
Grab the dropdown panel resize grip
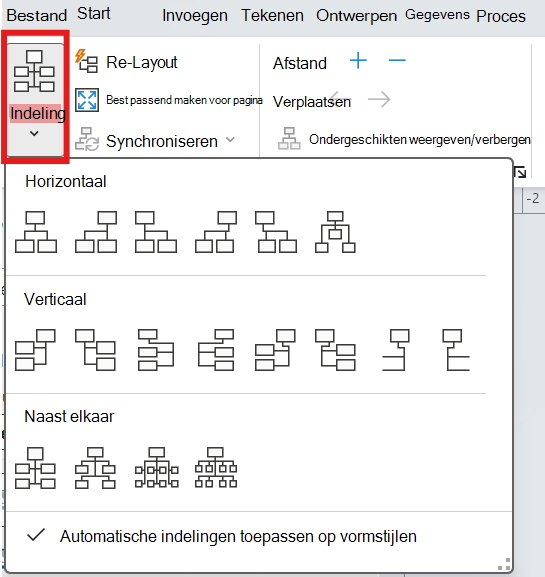click(504, 564)
